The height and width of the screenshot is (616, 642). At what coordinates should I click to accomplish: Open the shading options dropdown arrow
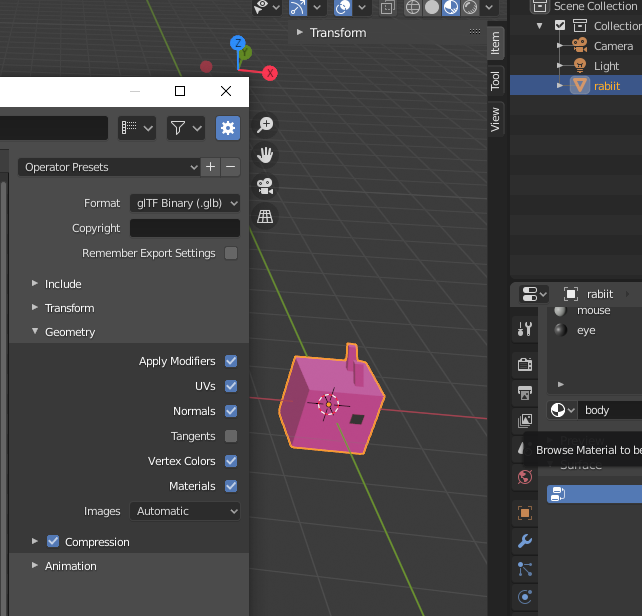(489, 7)
